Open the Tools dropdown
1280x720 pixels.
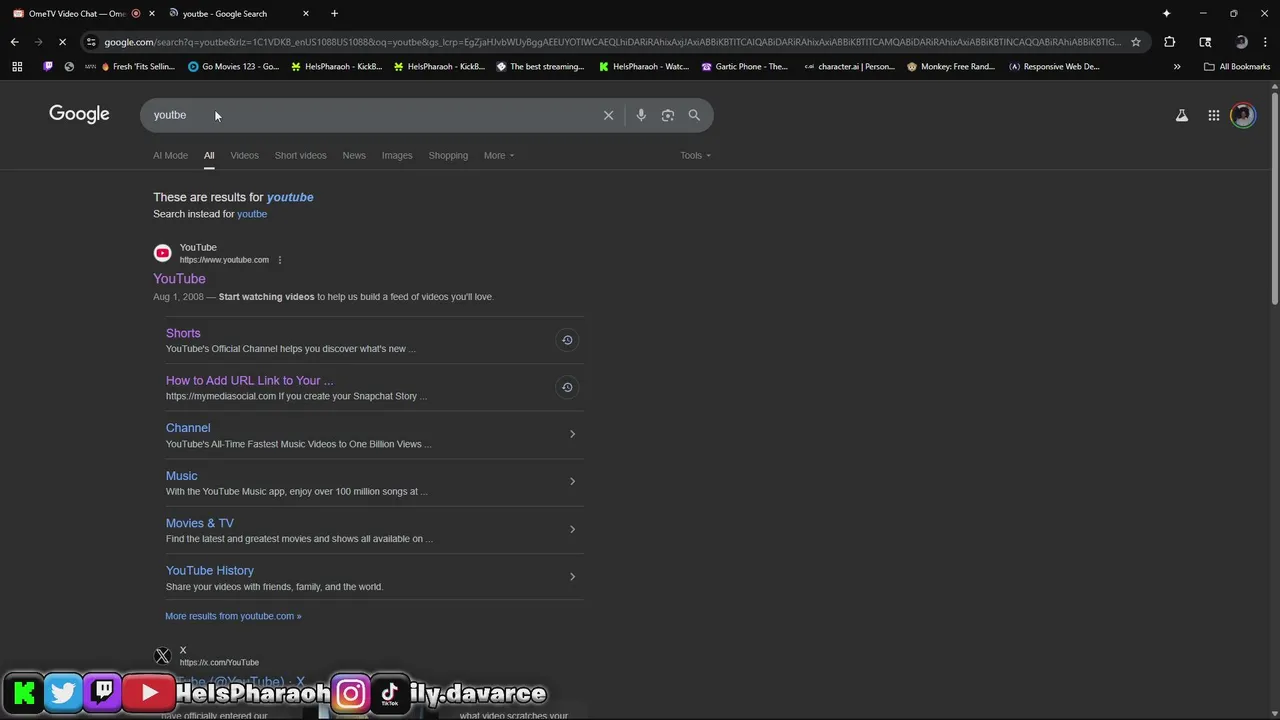coord(696,155)
